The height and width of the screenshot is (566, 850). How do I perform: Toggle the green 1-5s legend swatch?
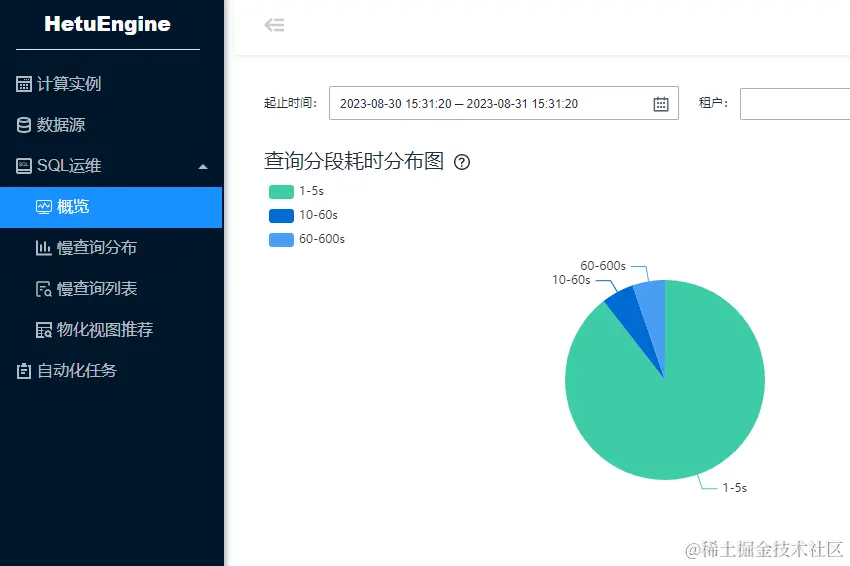[281, 191]
